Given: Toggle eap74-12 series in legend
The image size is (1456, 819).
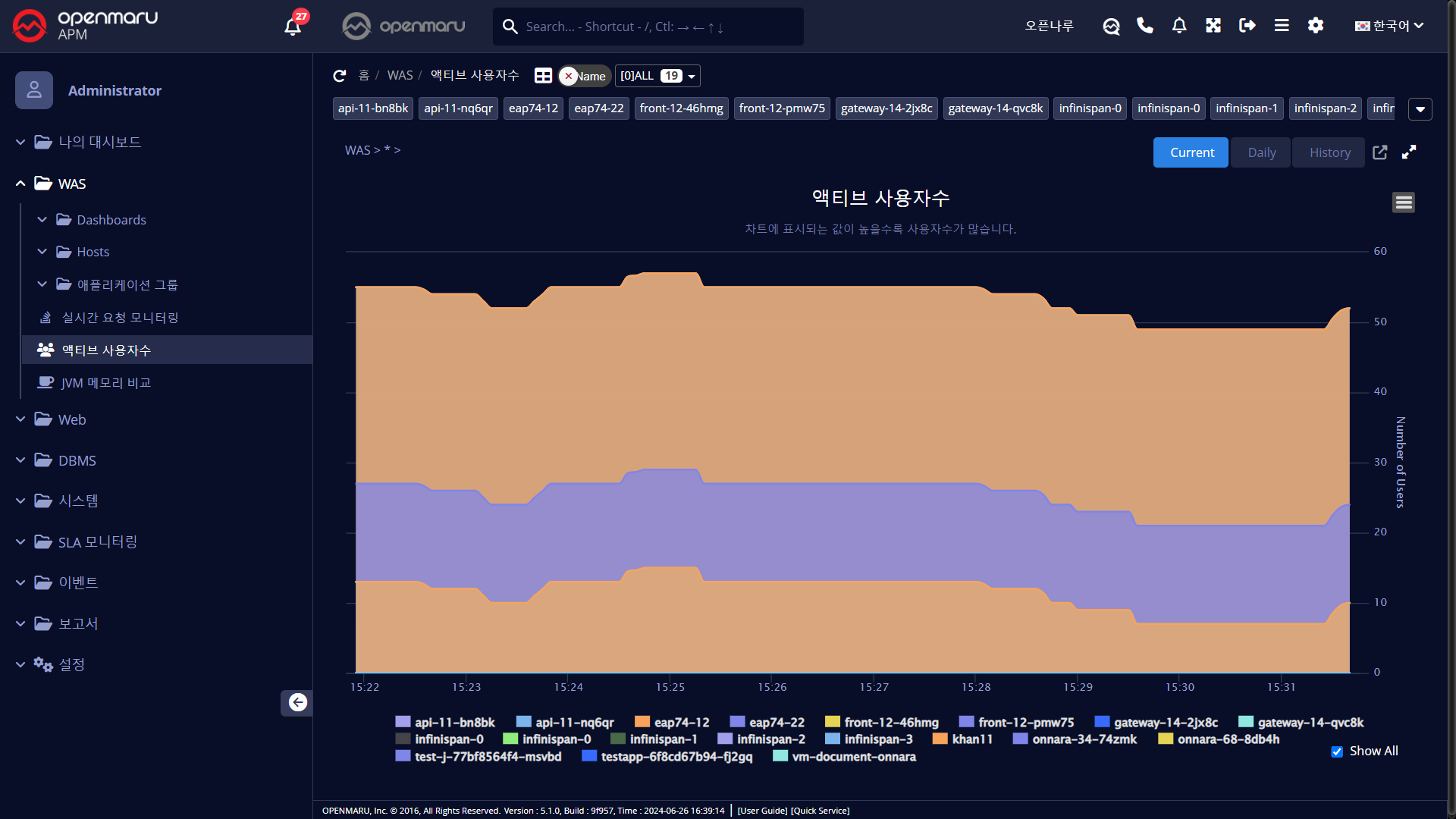Looking at the screenshot, I should tap(672, 723).
